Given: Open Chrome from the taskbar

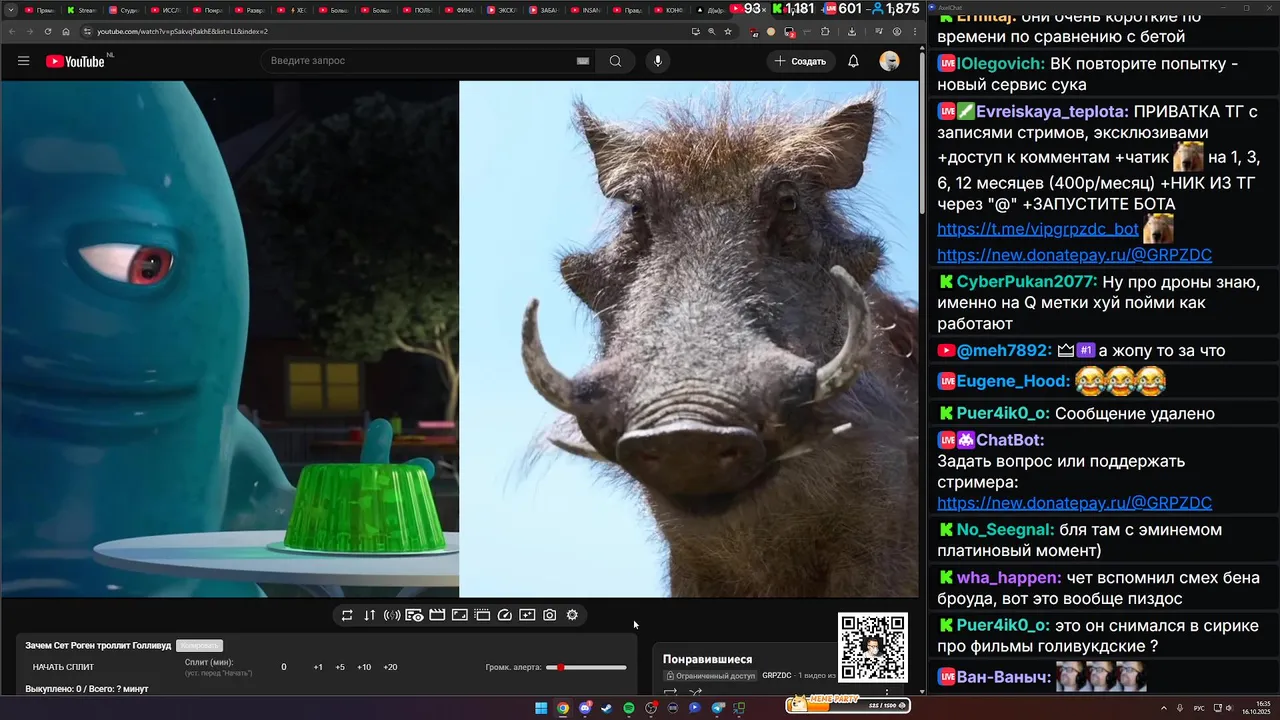Looking at the screenshot, I should coord(563,708).
